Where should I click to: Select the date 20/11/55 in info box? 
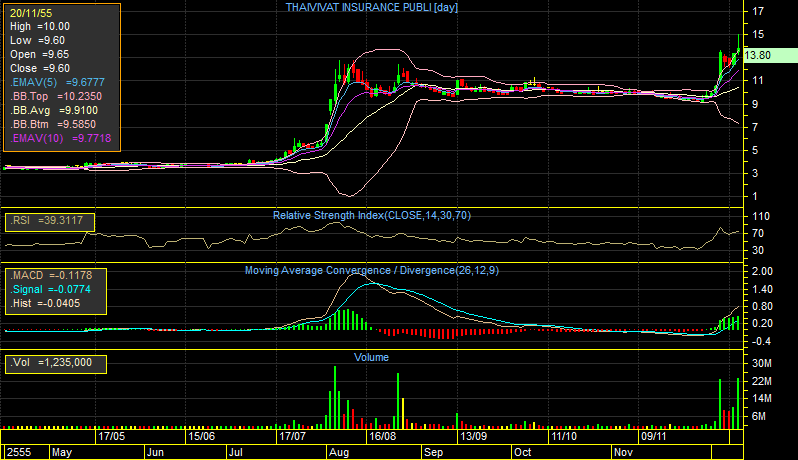(31, 13)
